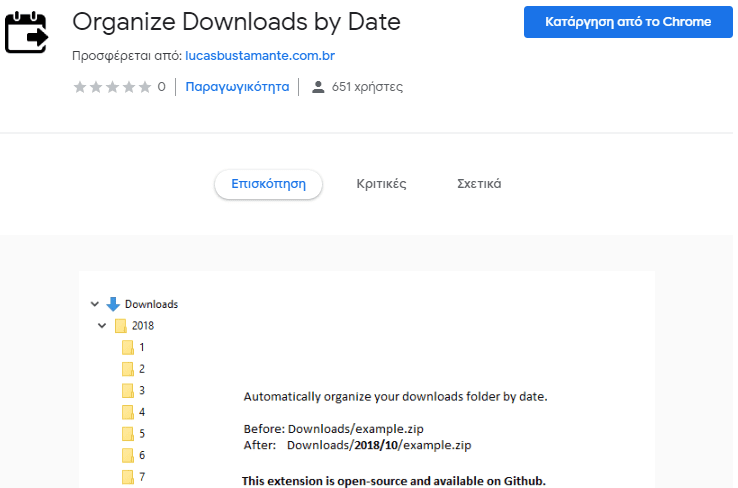Click the folder icon for month 1
738x488 pixels.
pyautogui.click(x=128, y=347)
